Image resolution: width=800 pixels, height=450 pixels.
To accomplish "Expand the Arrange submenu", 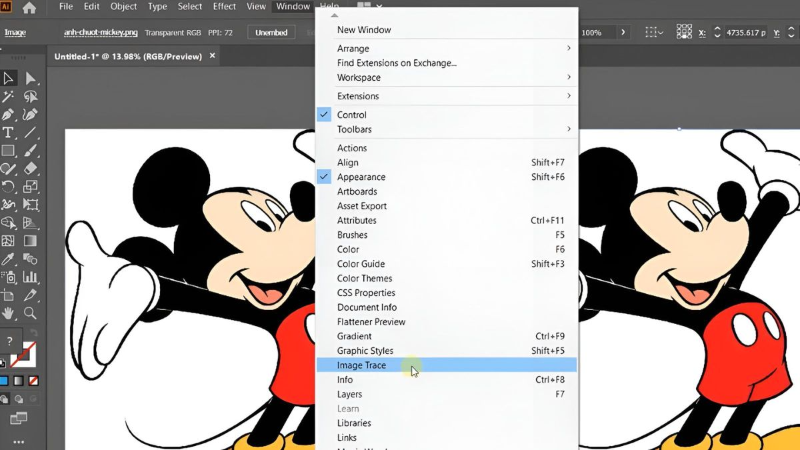I will [x=447, y=48].
